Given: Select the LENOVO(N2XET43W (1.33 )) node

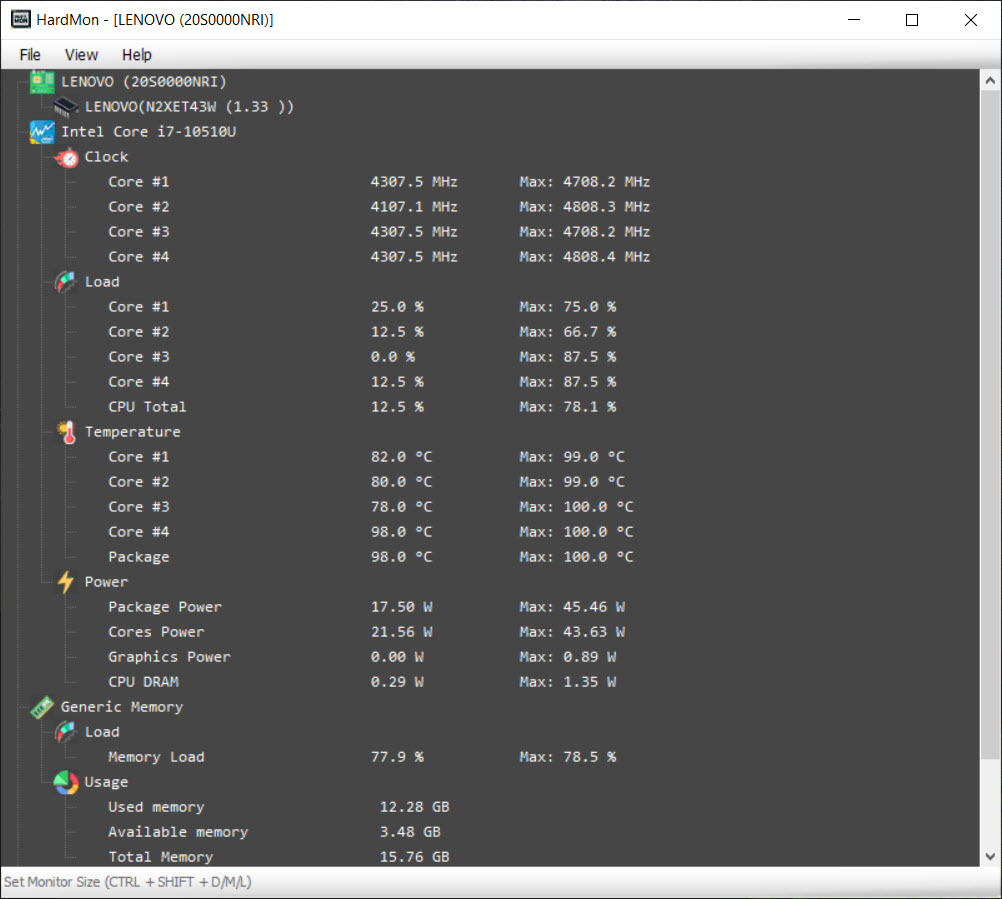Looking at the screenshot, I should click(x=189, y=107).
